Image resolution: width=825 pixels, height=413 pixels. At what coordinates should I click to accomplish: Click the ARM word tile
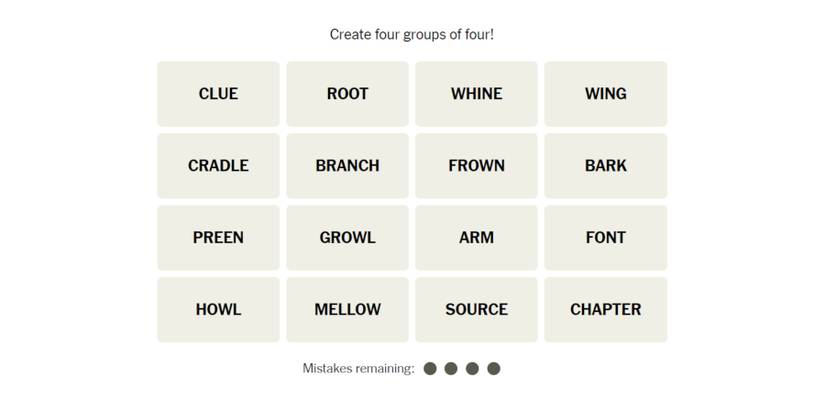(x=476, y=238)
